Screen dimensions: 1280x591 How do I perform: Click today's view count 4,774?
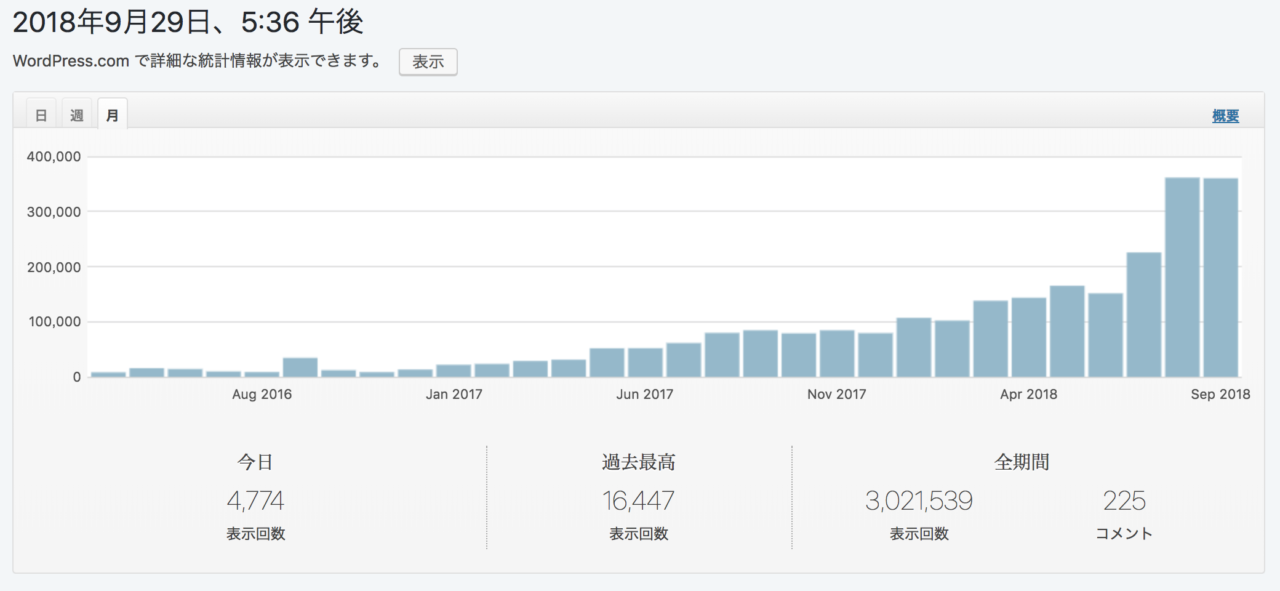coord(255,500)
